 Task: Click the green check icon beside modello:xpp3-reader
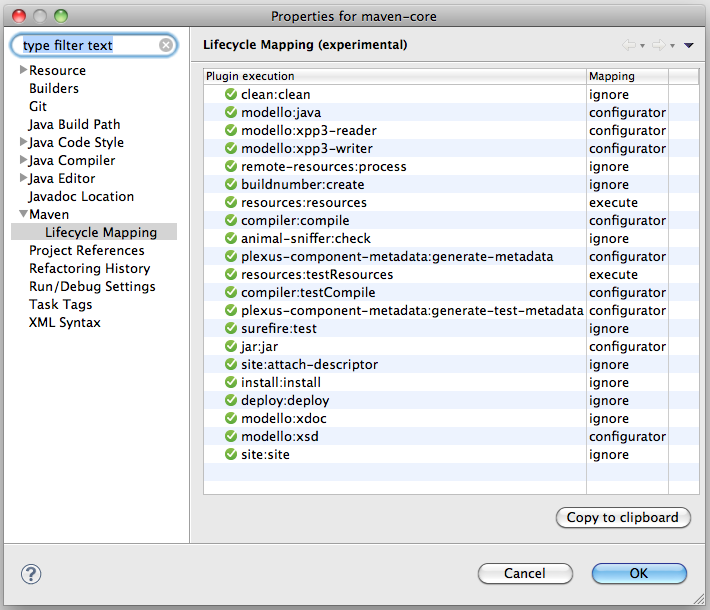point(231,130)
